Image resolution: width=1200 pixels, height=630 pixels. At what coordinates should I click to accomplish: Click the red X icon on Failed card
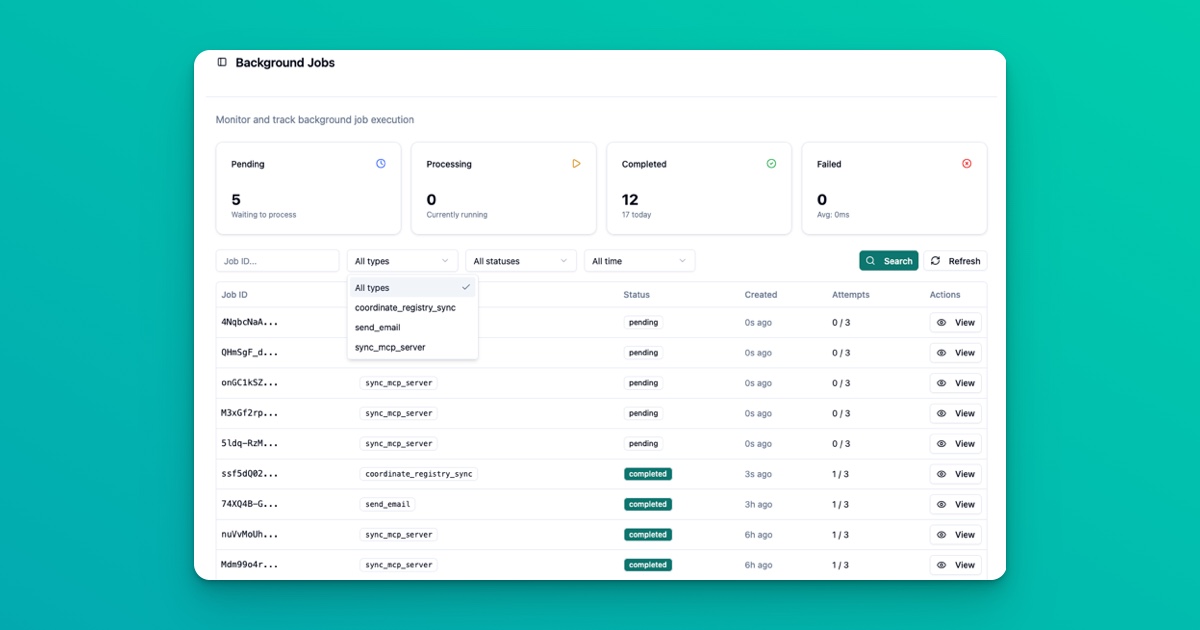tap(966, 163)
